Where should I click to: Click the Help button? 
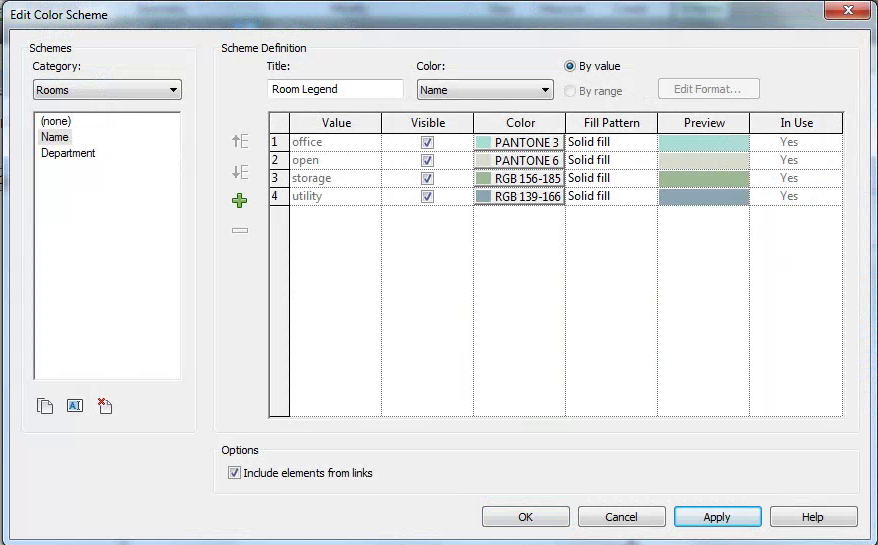pos(813,516)
